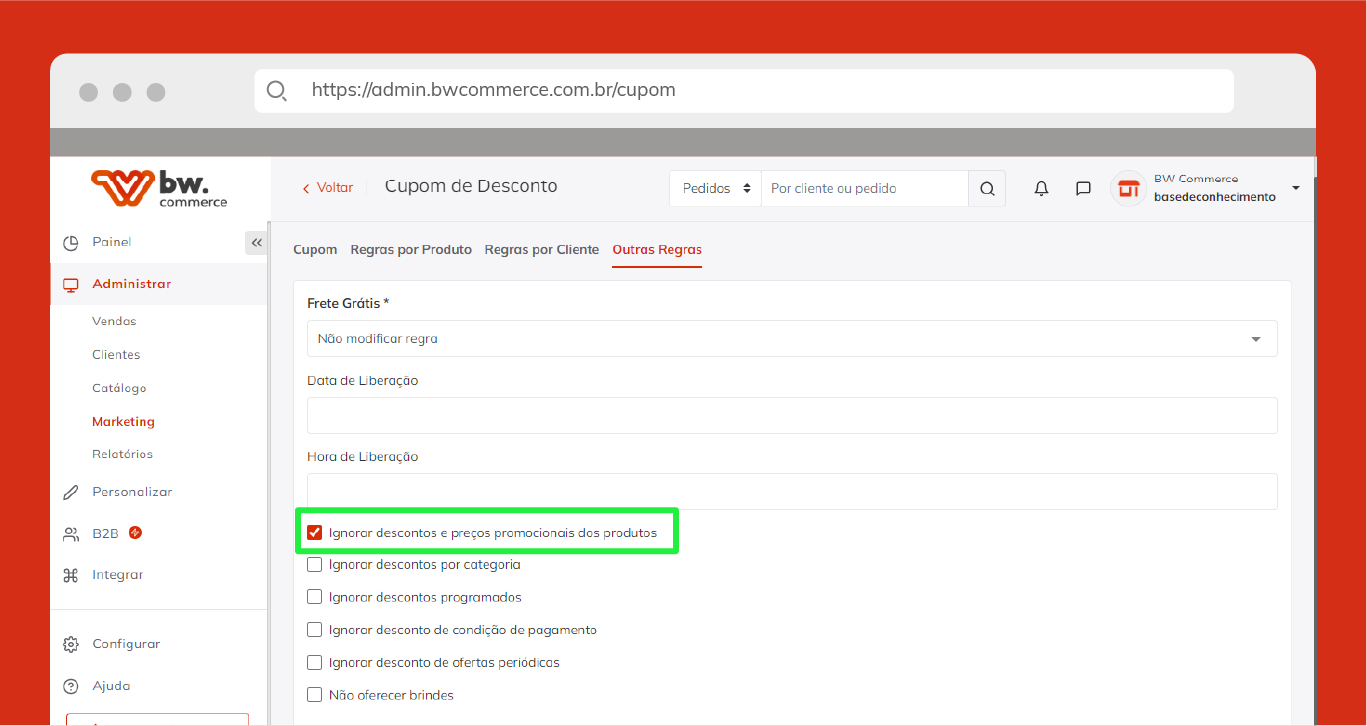Click the bw.commerce logo
Image resolution: width=1367 pixels, height=726 pixels.
(x=159, y=188)
